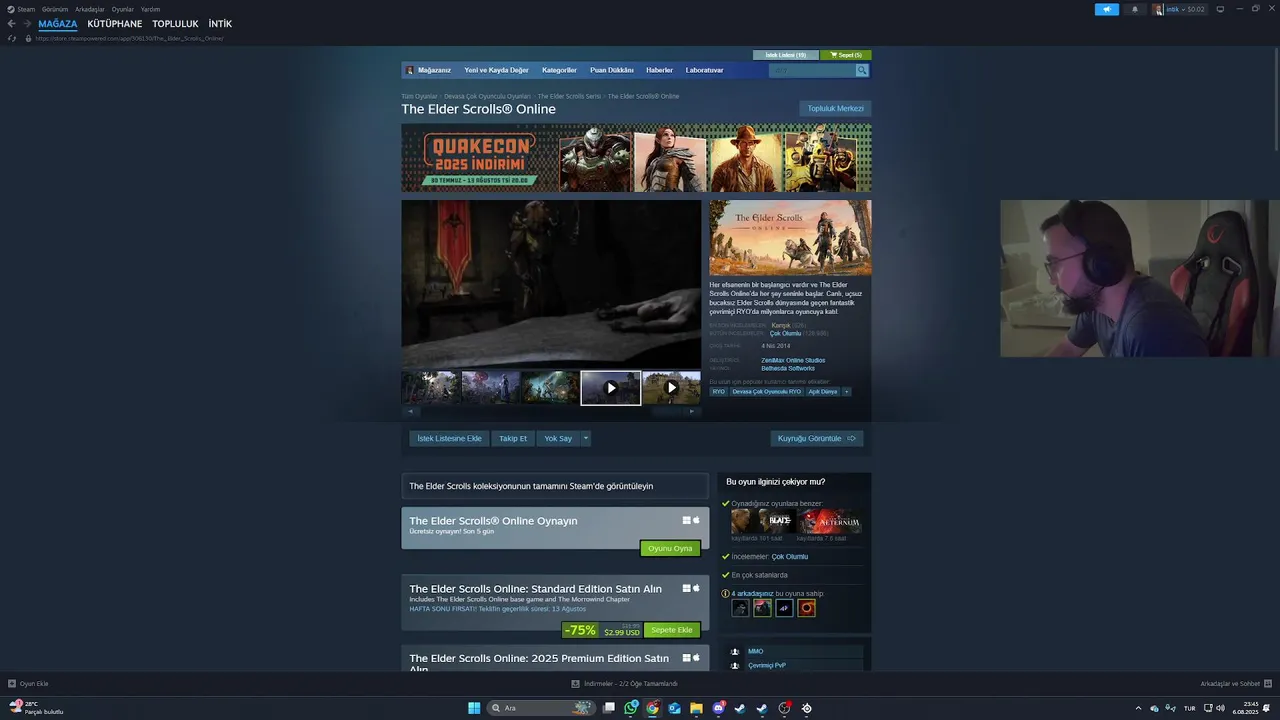The image size is (1280, 720).
Task: Open the Oyunlar menu
Action: [123, 9]
